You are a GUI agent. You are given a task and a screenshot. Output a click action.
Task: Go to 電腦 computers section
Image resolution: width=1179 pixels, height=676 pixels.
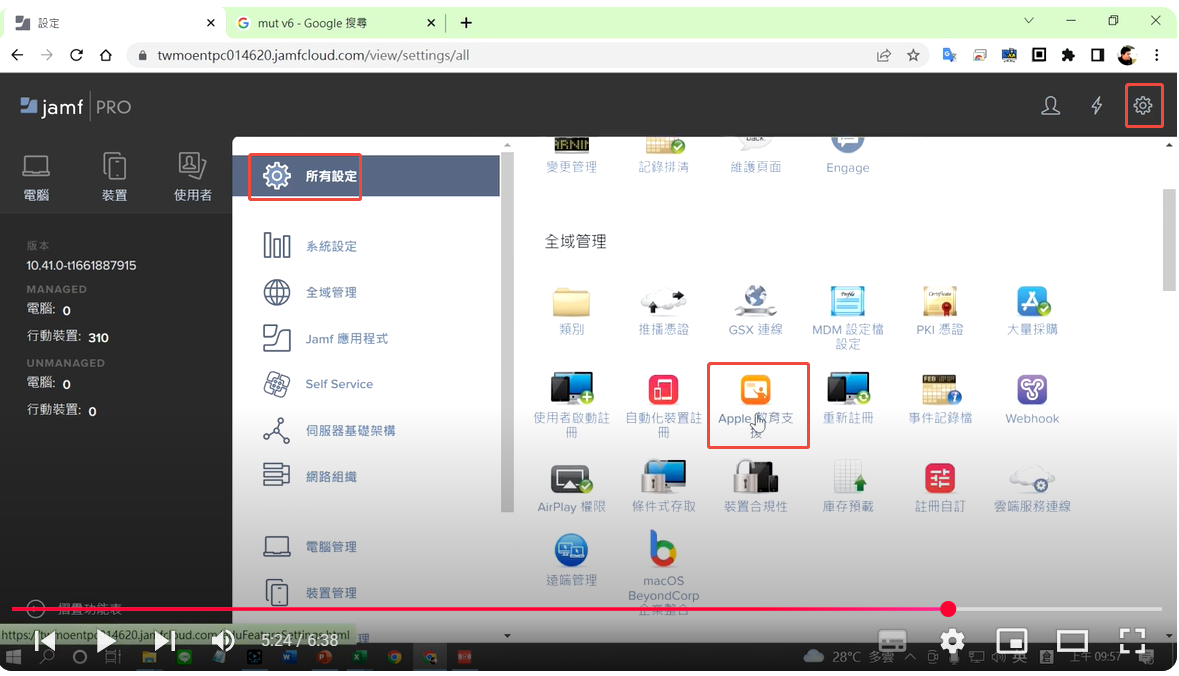(x=36, y=177)
